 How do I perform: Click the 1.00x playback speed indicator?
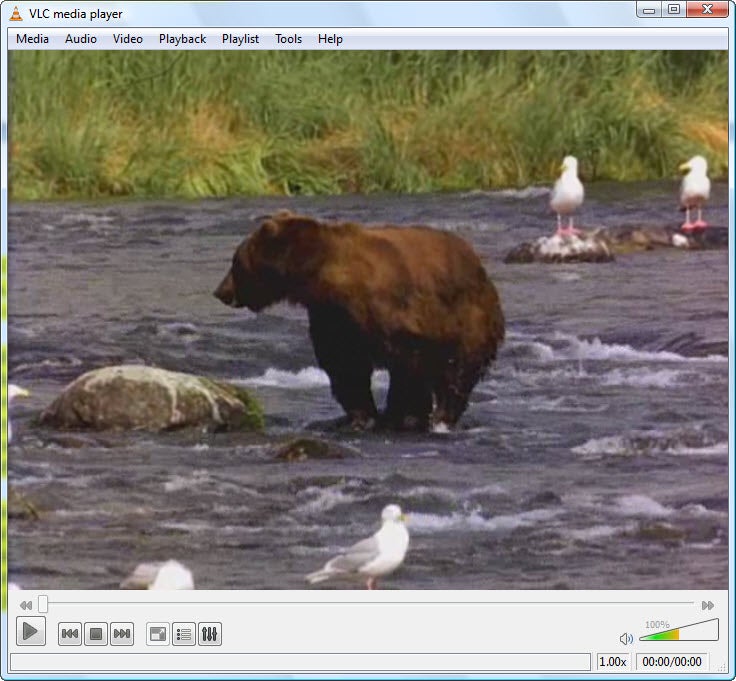pos(613,662)
